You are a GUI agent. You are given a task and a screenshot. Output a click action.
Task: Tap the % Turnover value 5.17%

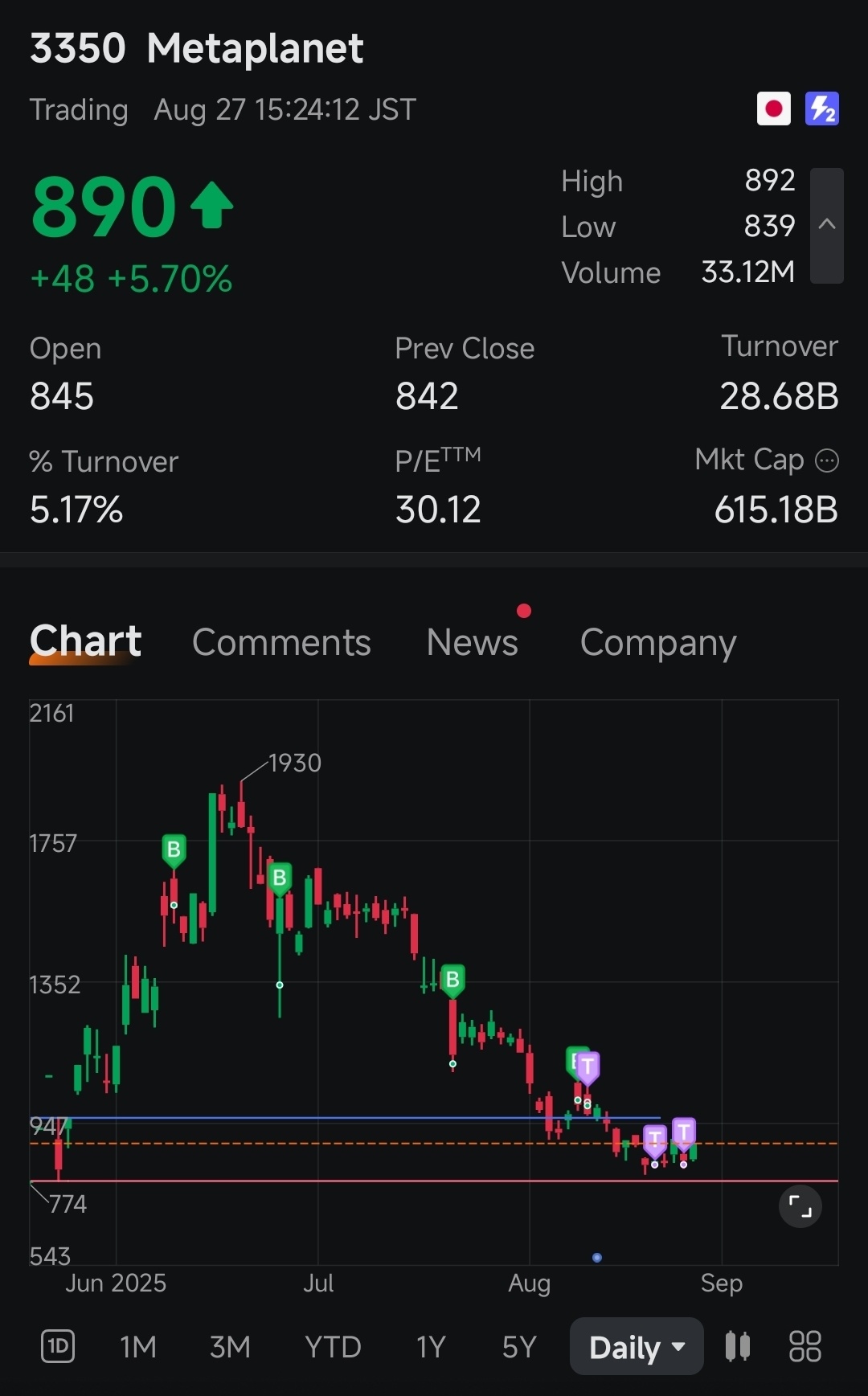(76, 510)
